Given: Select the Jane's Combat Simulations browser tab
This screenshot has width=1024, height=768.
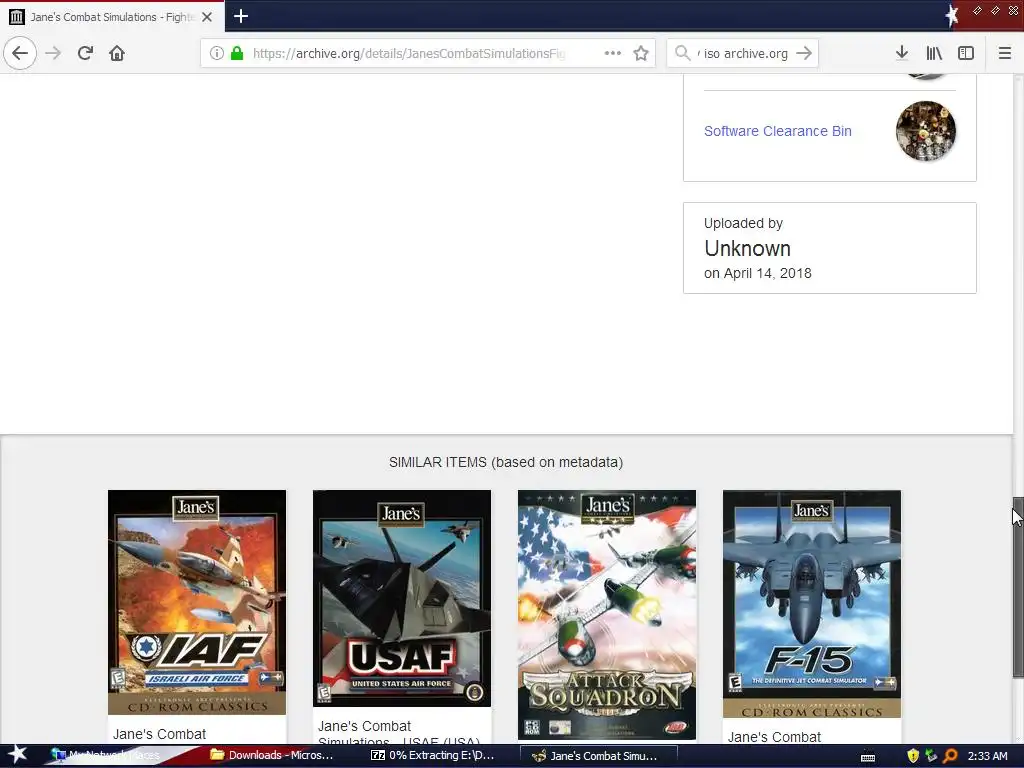Looking at the screenshot, I should click(x=112, y=16).
